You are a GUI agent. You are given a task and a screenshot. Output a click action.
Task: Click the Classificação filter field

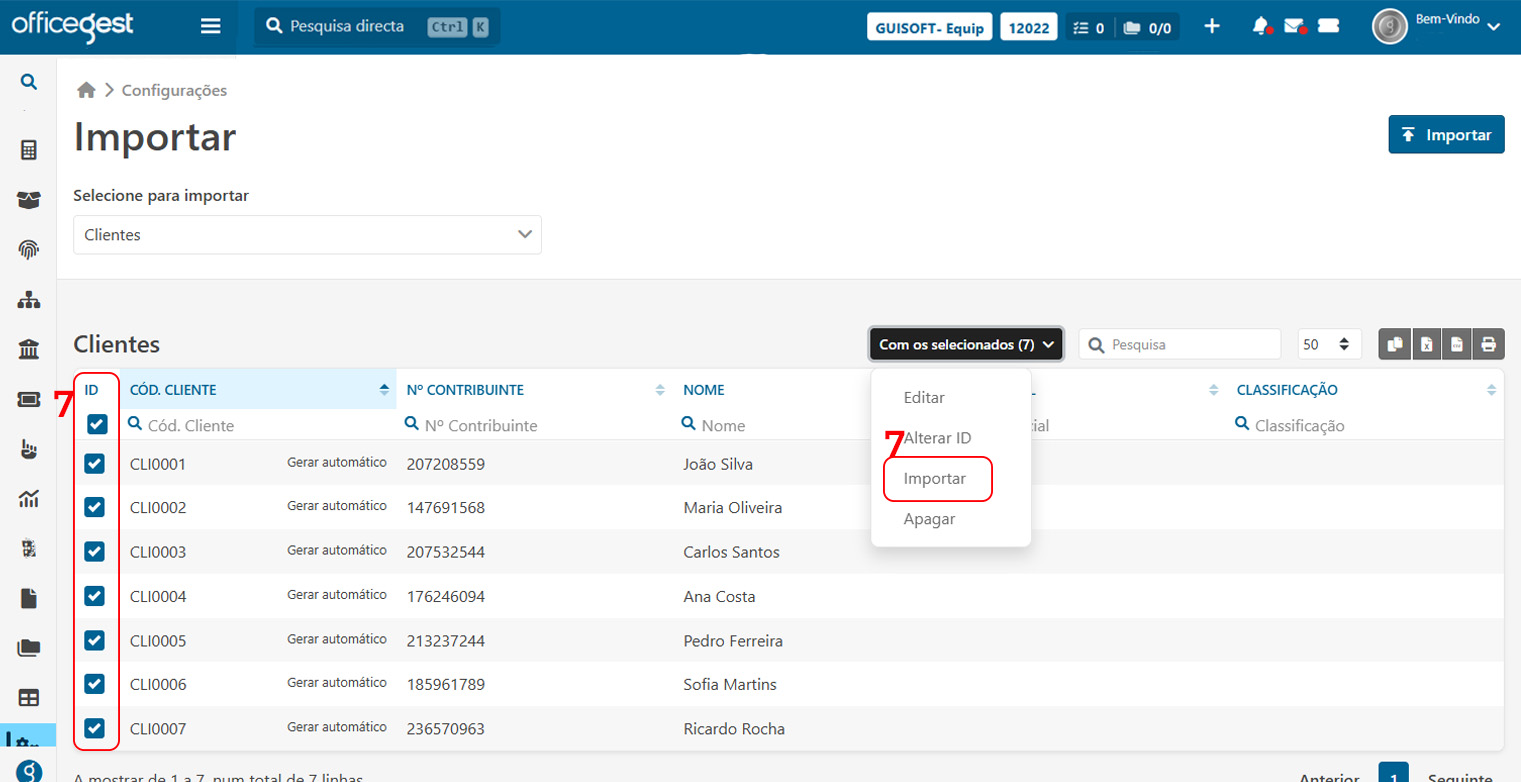pyautogui.click(x=1364, y=425)
